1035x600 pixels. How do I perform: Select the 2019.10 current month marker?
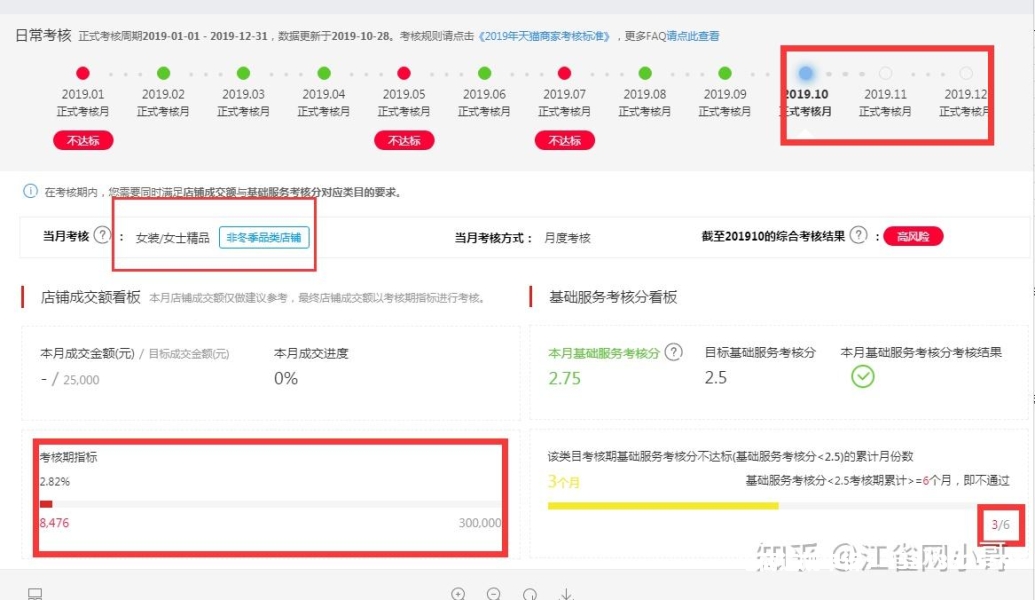click(x=805, y=73)
